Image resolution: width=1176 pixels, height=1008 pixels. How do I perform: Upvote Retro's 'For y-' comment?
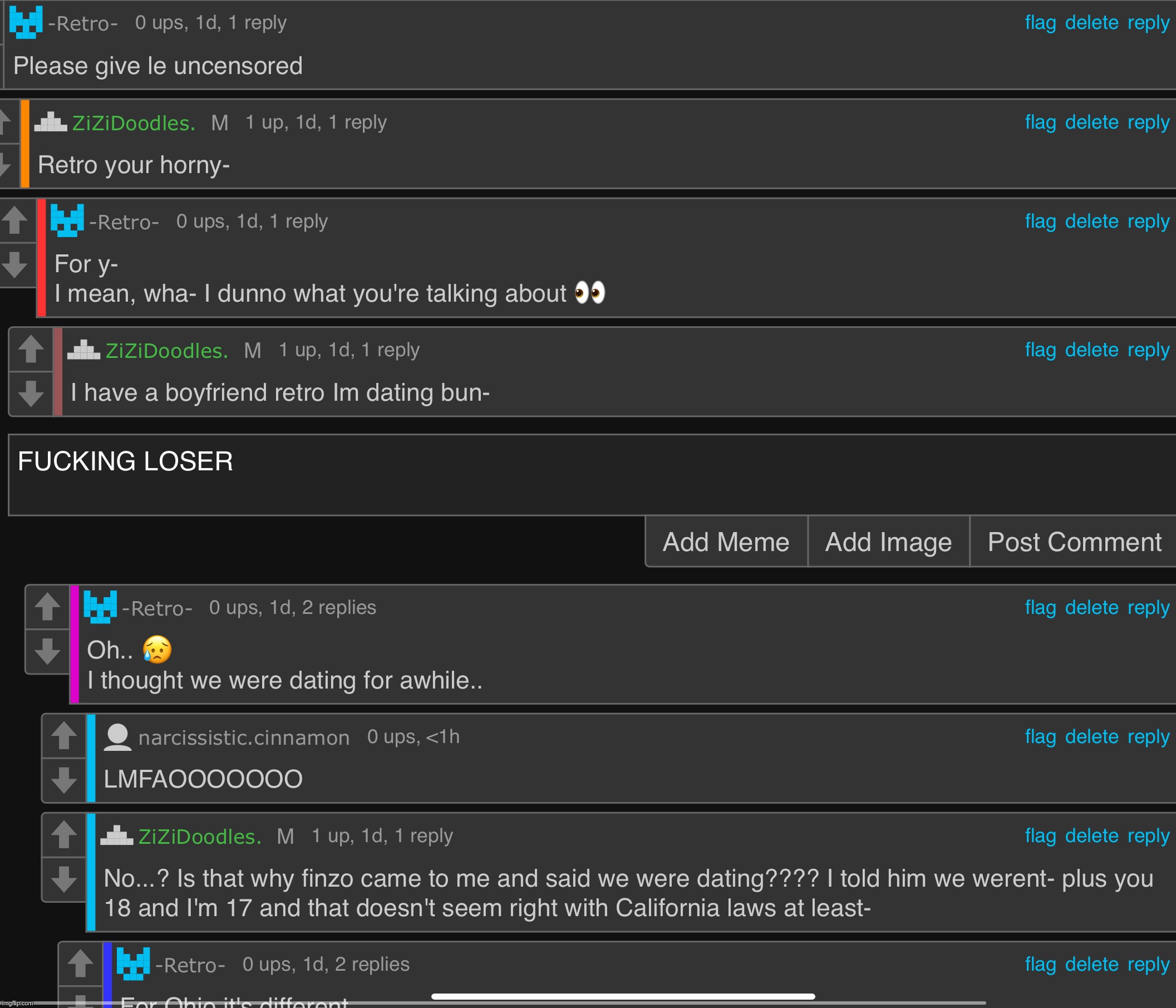[15, 220]
